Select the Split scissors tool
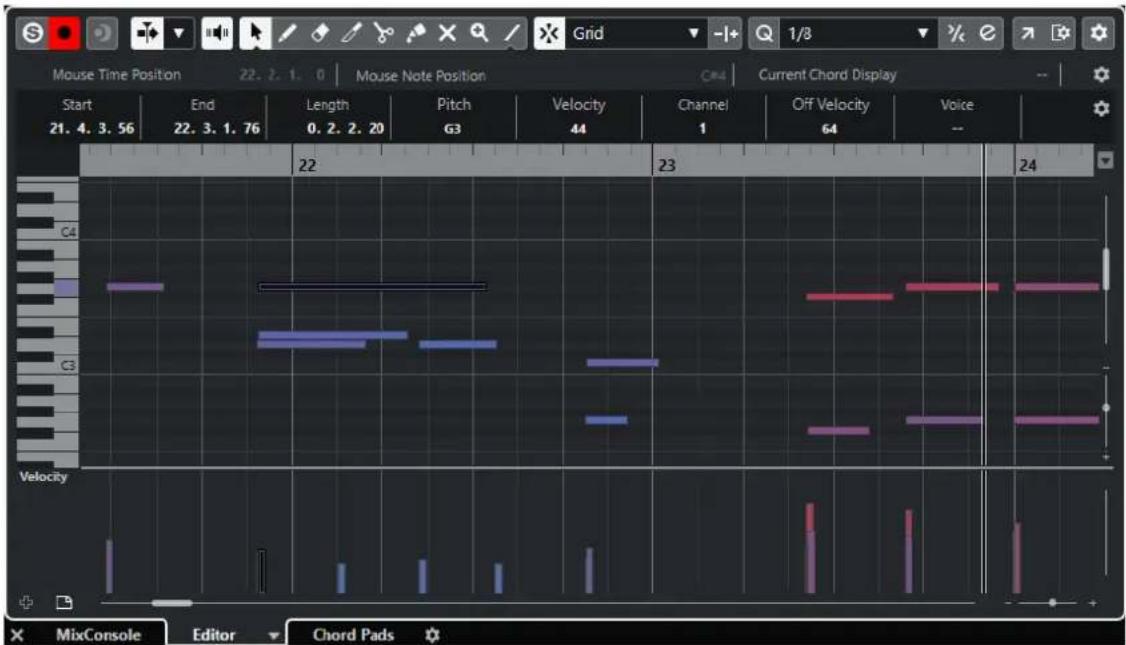 [x=383, y=33]
